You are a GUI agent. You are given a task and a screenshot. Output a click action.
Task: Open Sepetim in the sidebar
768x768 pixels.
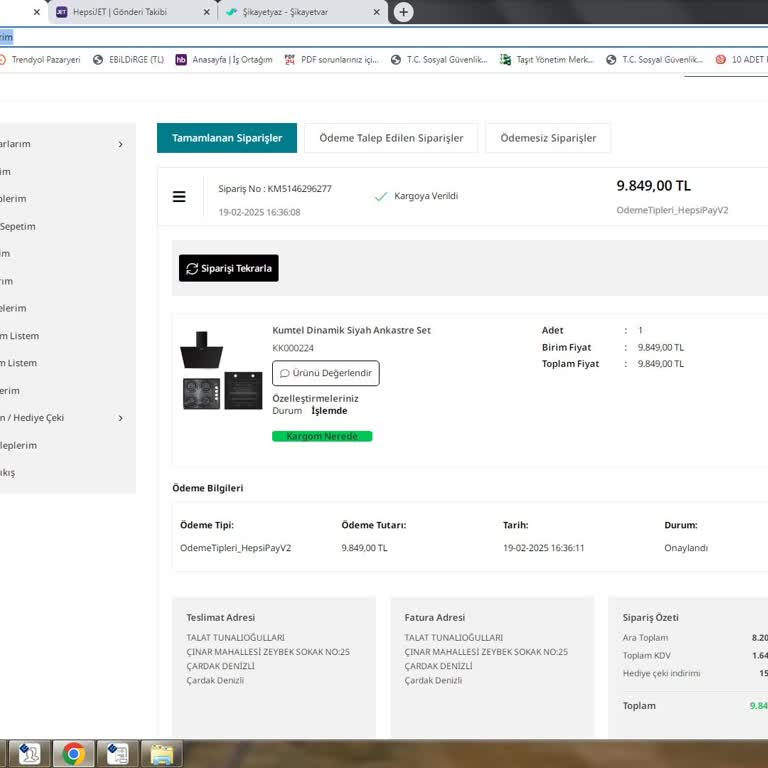click(x=18, y=226)
